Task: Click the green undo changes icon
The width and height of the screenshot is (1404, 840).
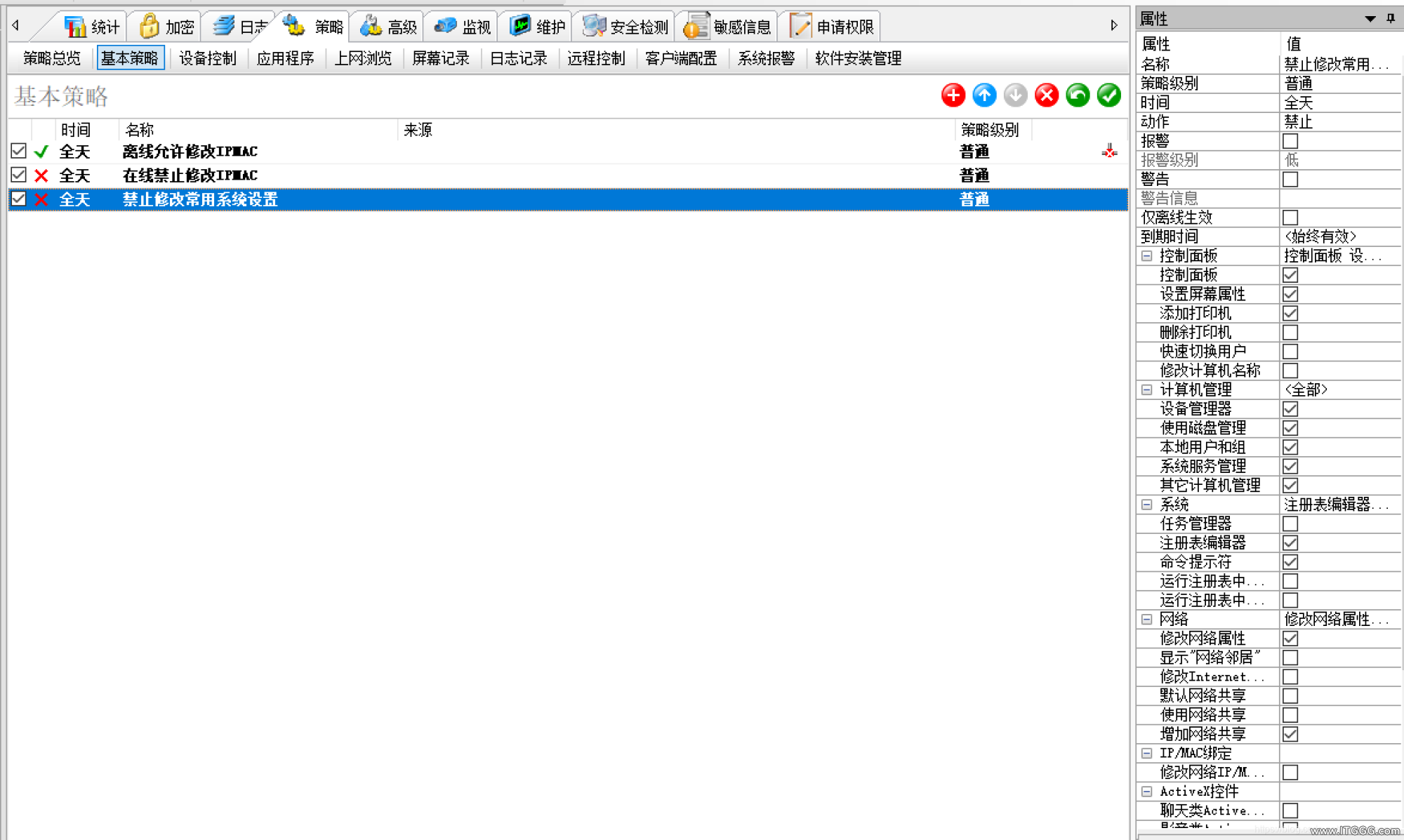Action: pos(1078,95)
